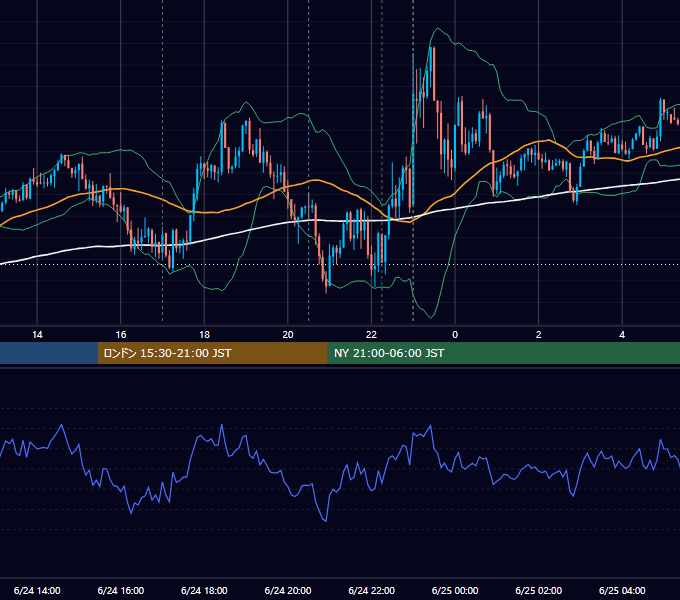Click the upper time axis label 20
Screen dimensions: 680x600
coord(288,335)
